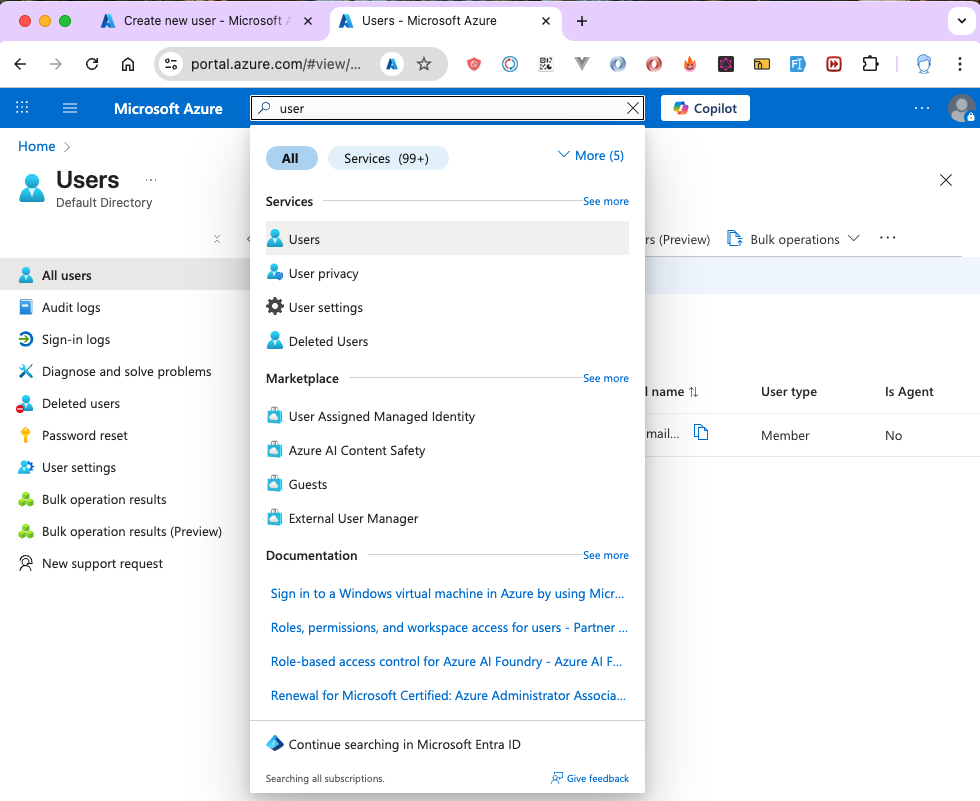Filter search results by Services (99+)

[388, 157]
